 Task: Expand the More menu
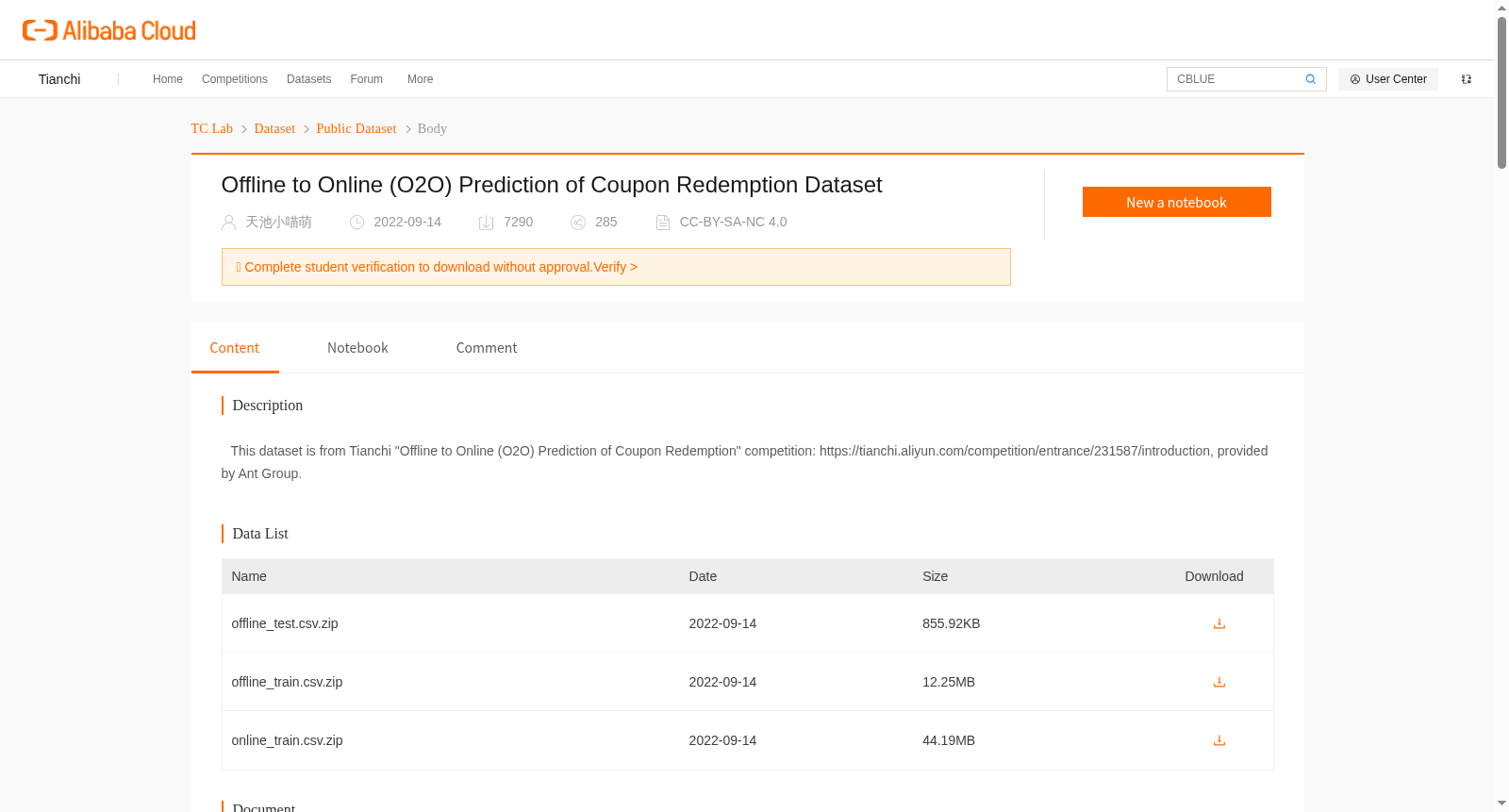[421, 79]
